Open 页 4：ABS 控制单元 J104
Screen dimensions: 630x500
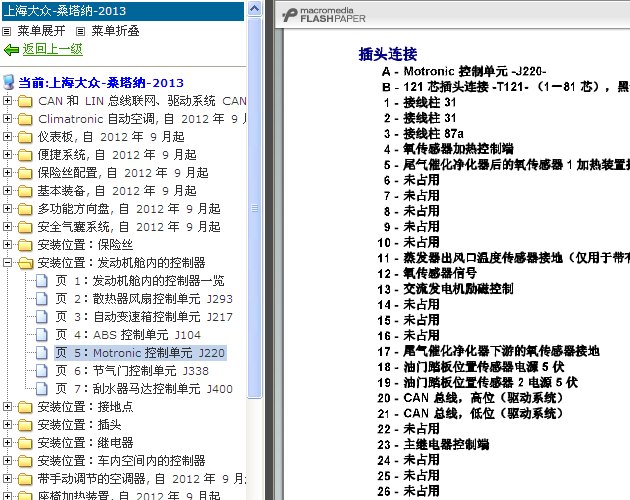128,335
